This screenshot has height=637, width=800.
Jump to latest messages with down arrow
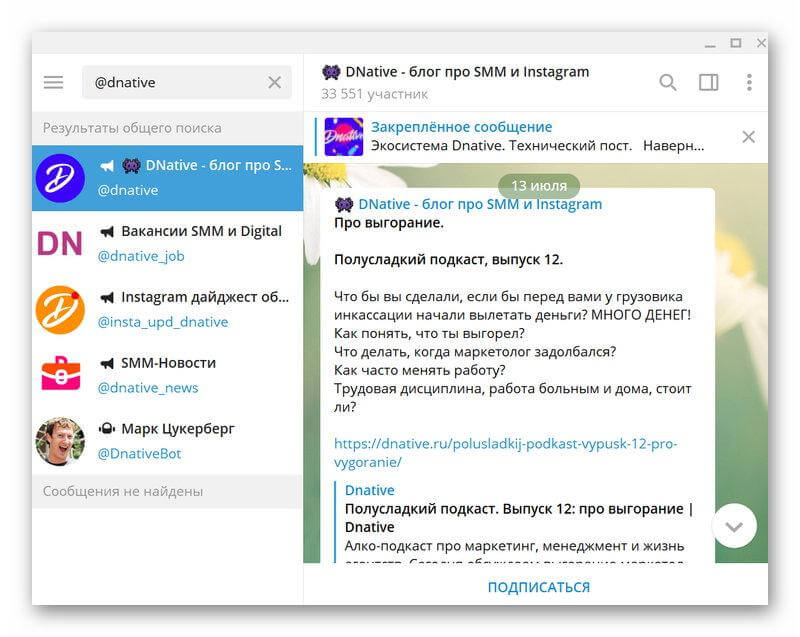(x=734, y=526)
